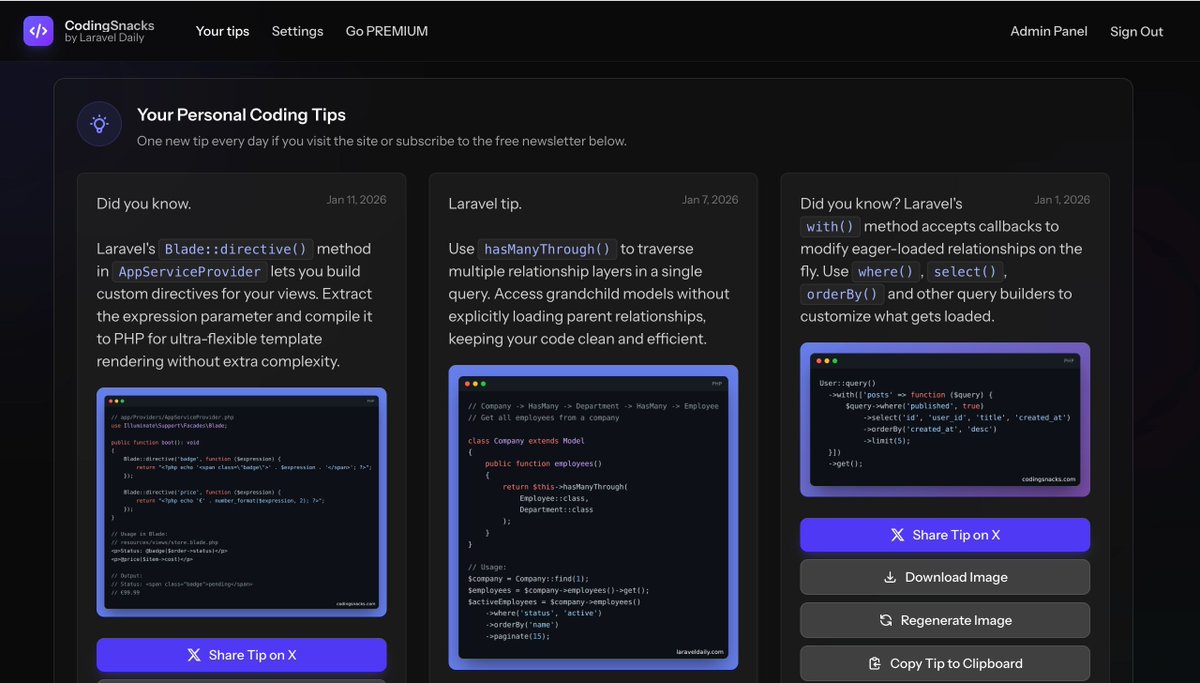Sign Out of the account

click(1137, 31)
